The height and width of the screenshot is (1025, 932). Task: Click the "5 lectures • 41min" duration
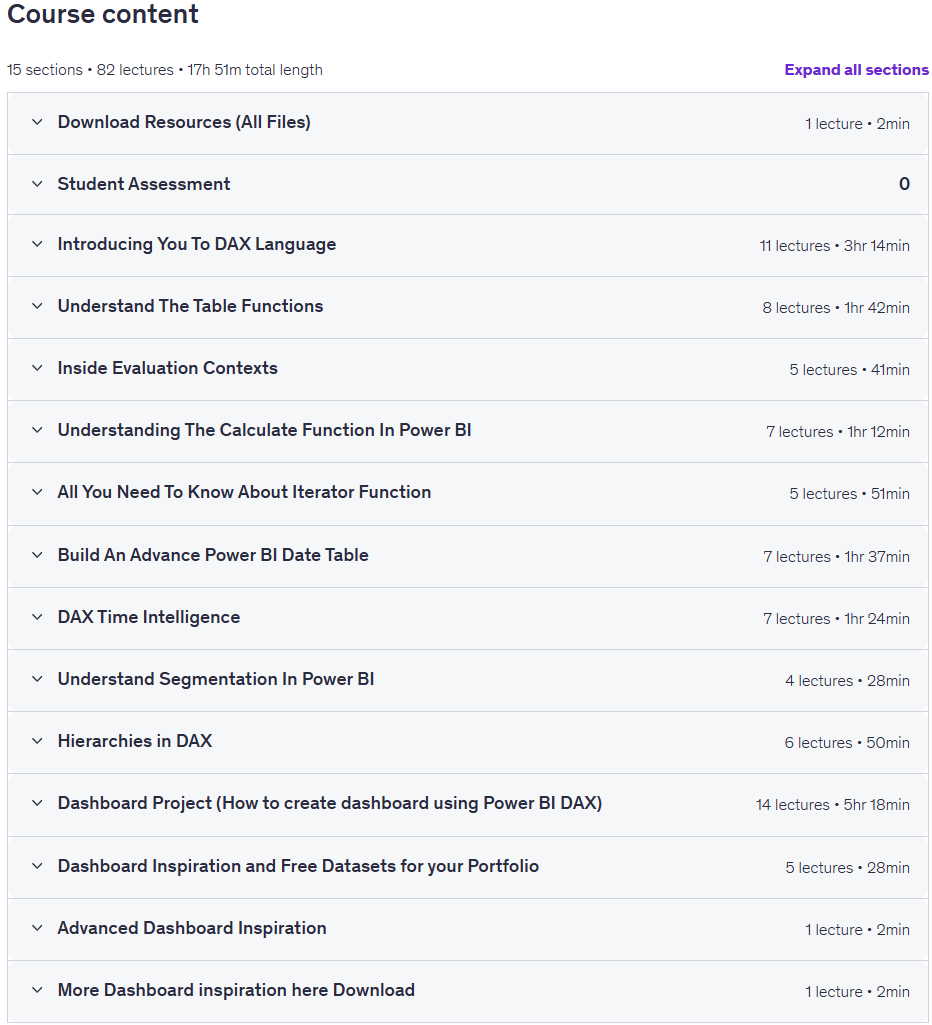coord(850,370)
